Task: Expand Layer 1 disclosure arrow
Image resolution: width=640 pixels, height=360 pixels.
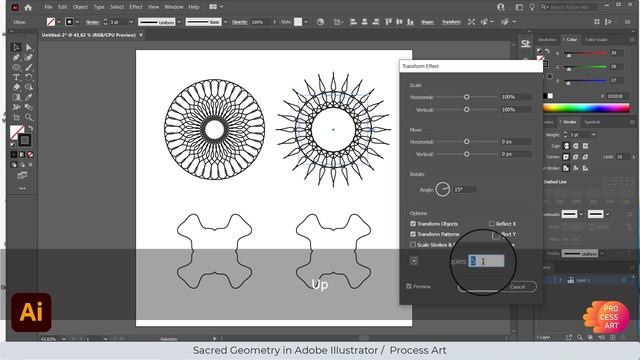Action: point(560,280)
